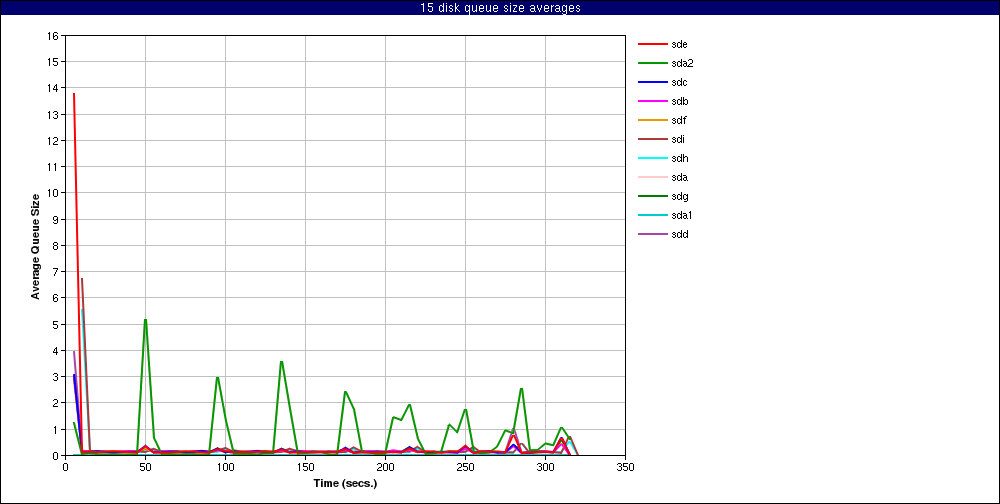Click the x-axis tick label 100

(x=225, y=467)
